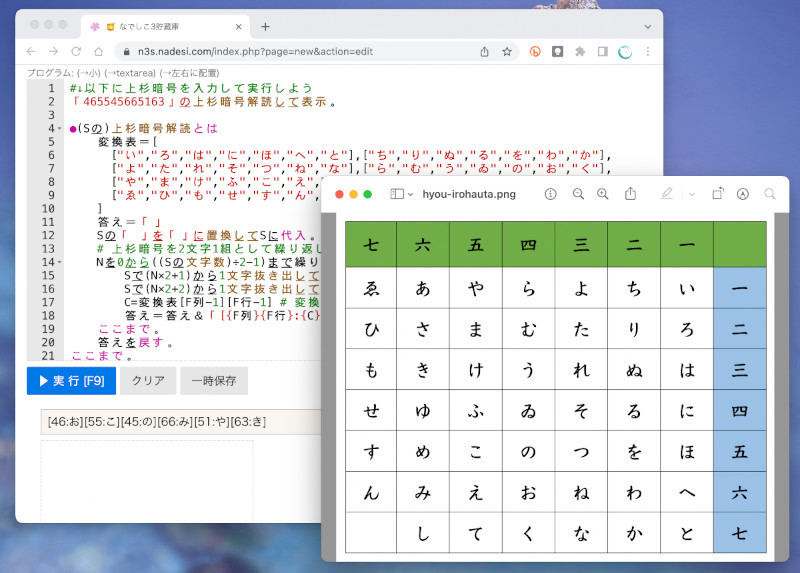Click the 一時保存 button

pos(214,381)
